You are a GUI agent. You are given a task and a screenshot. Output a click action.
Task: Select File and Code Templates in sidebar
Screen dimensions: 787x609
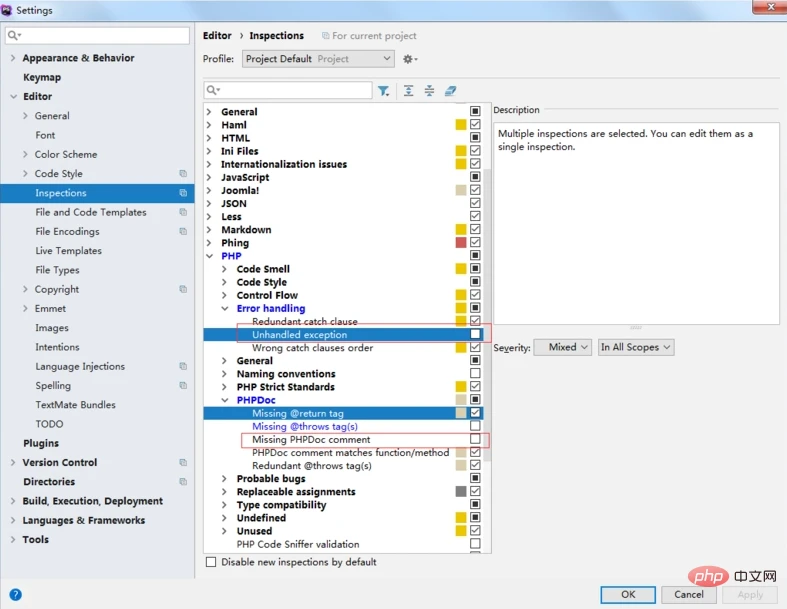[90, 212]
